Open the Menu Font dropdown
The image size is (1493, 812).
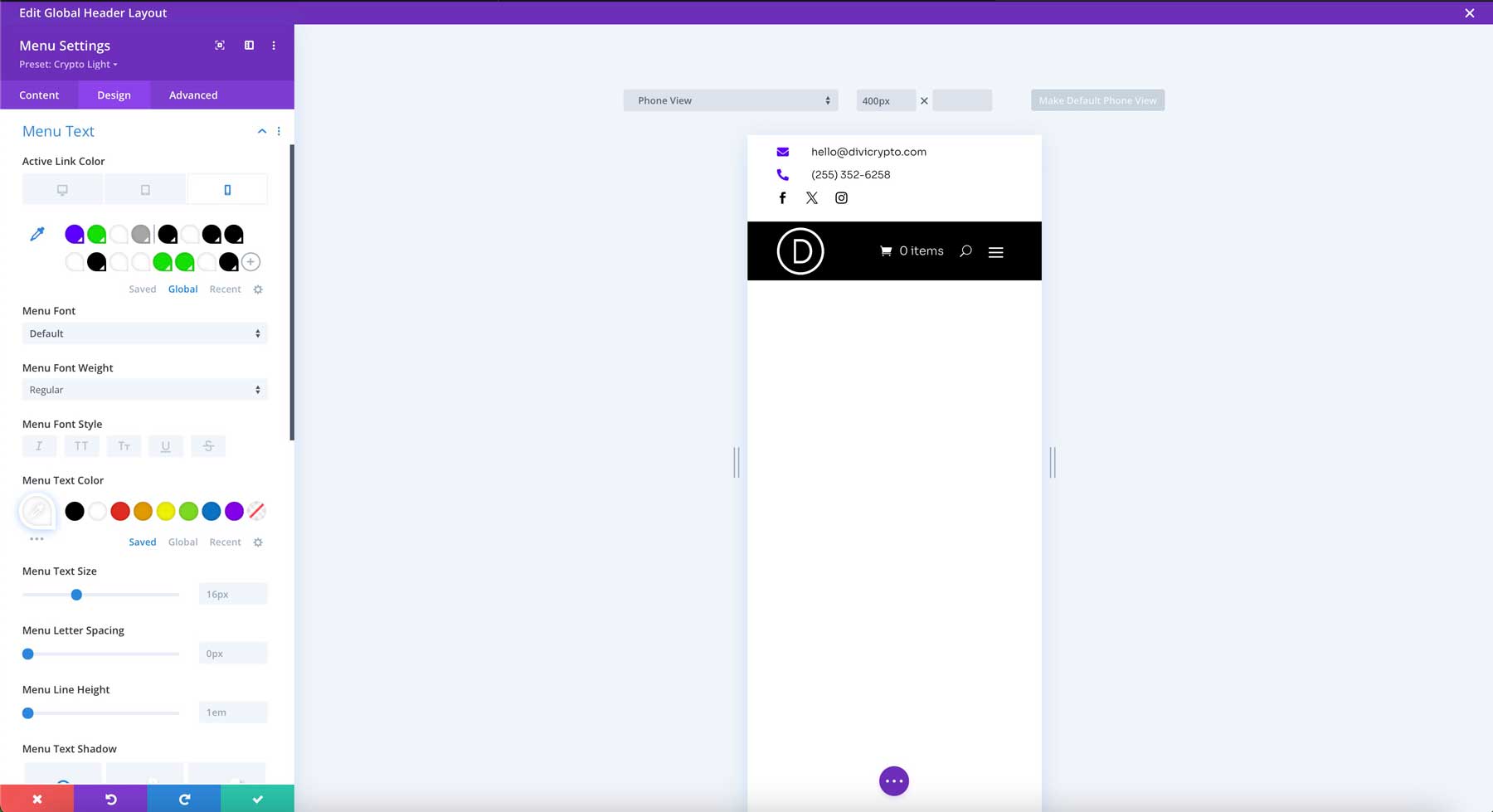click(x=144, y=333)
